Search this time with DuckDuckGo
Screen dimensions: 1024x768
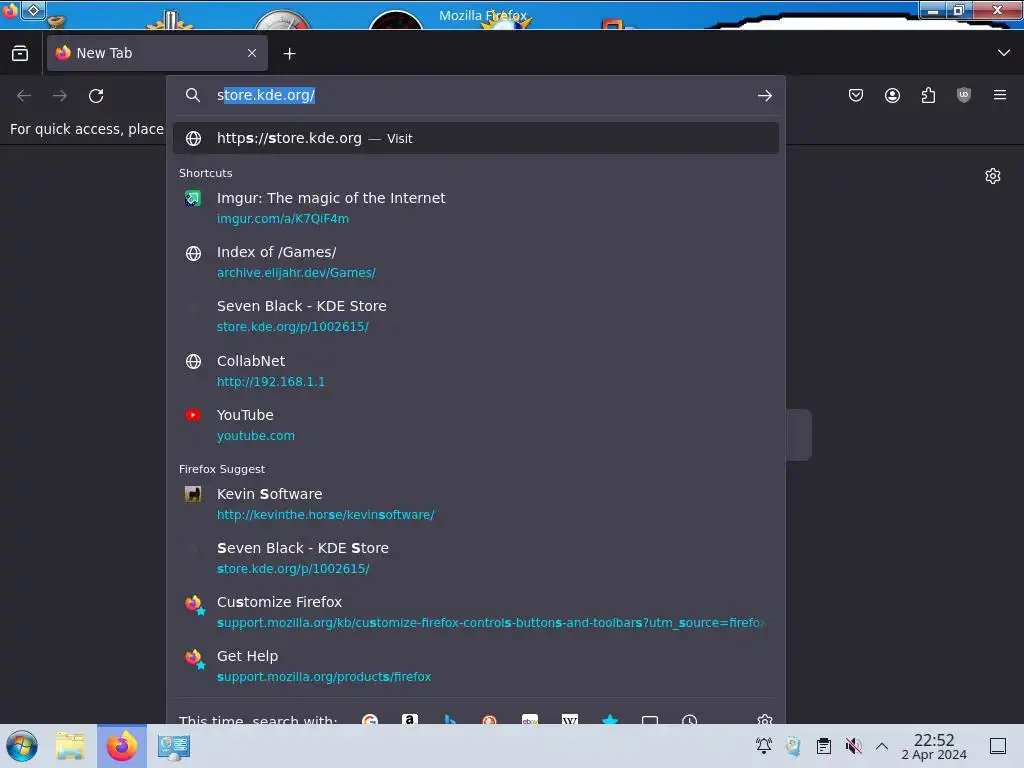pos(489,720)
